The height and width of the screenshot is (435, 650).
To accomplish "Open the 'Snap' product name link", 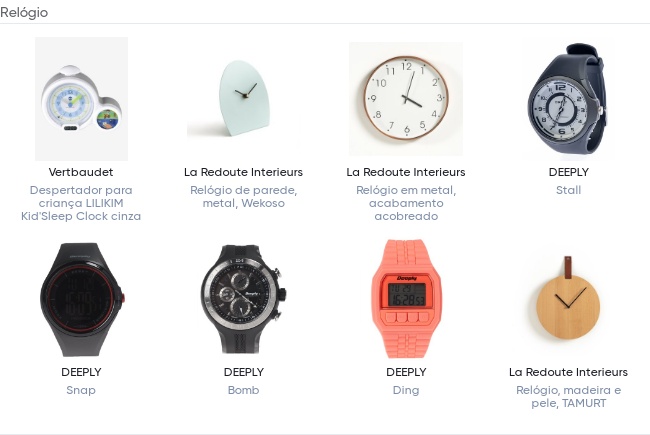I will [81, 390].
